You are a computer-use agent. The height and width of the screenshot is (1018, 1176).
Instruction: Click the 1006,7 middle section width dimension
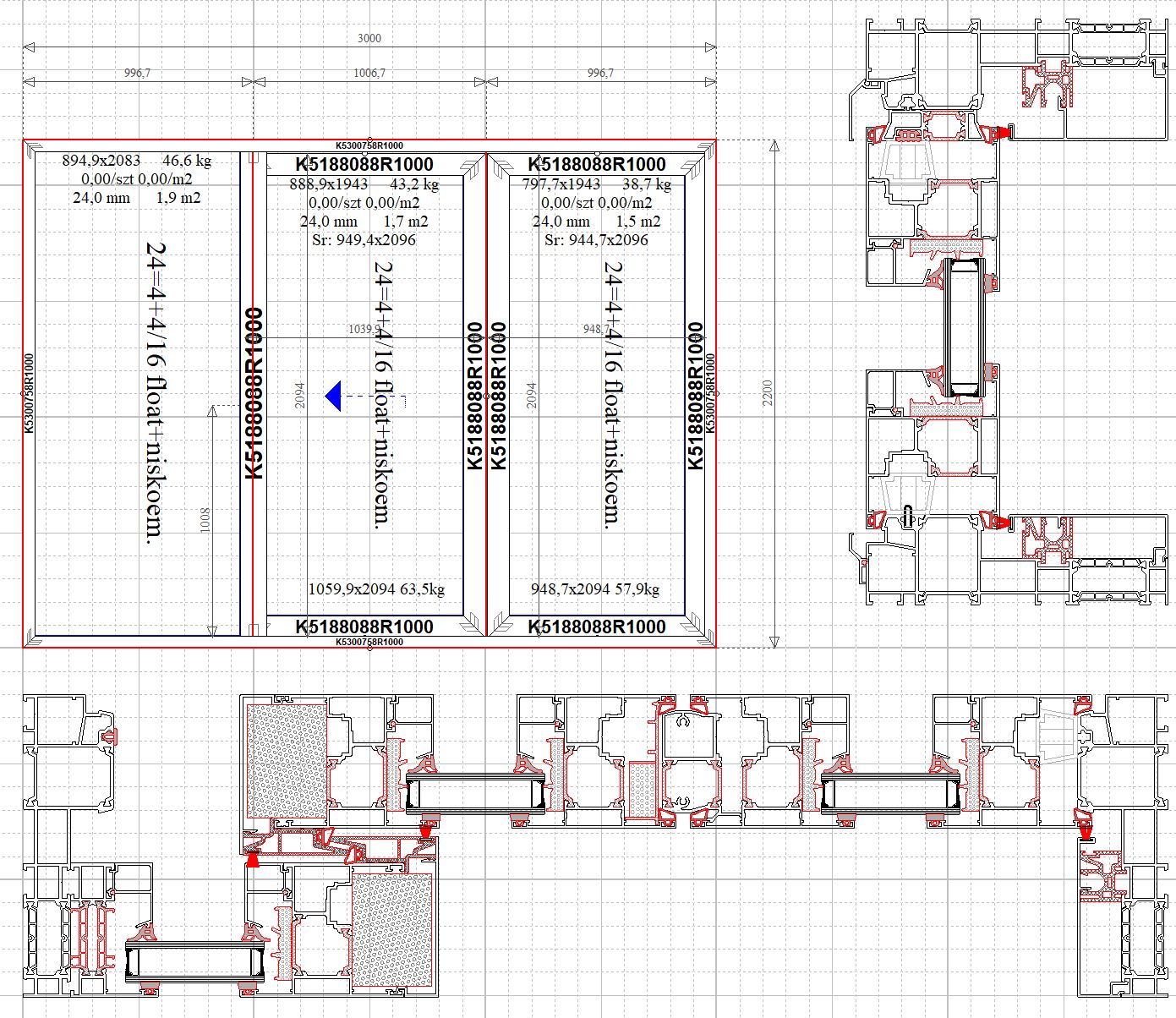point(369,74)
